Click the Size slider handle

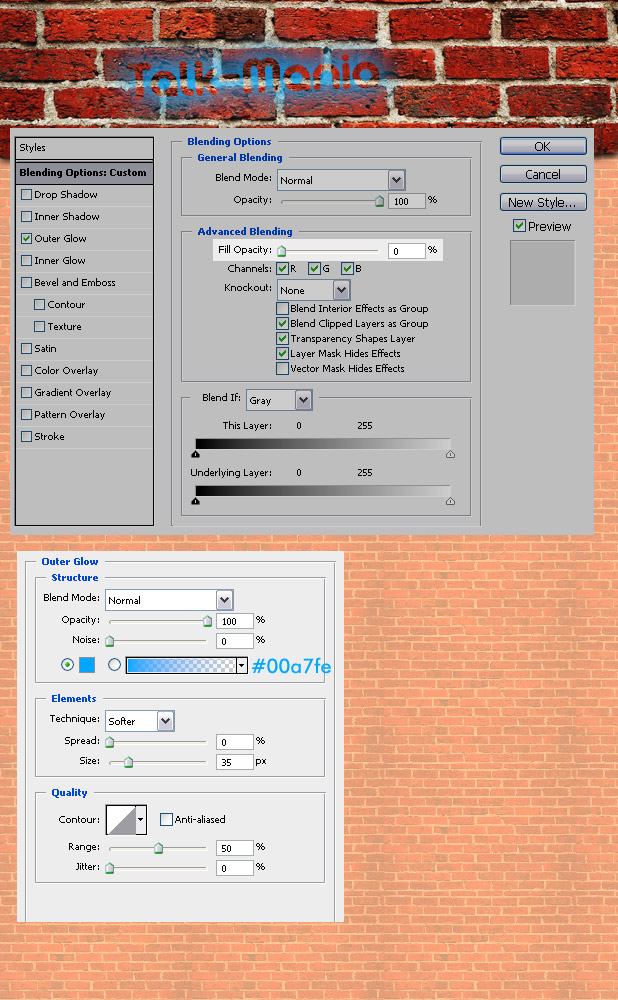click(128, 762)
